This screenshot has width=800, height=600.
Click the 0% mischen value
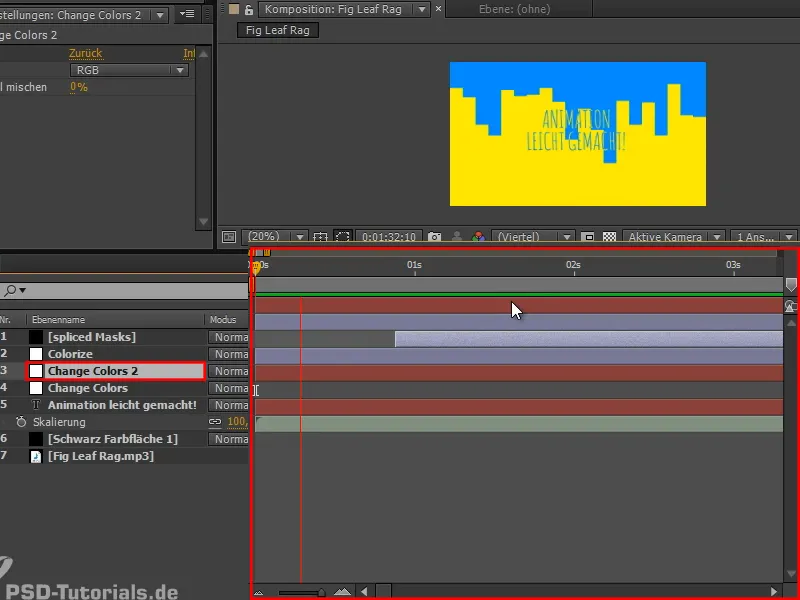(x=79, y=87)
